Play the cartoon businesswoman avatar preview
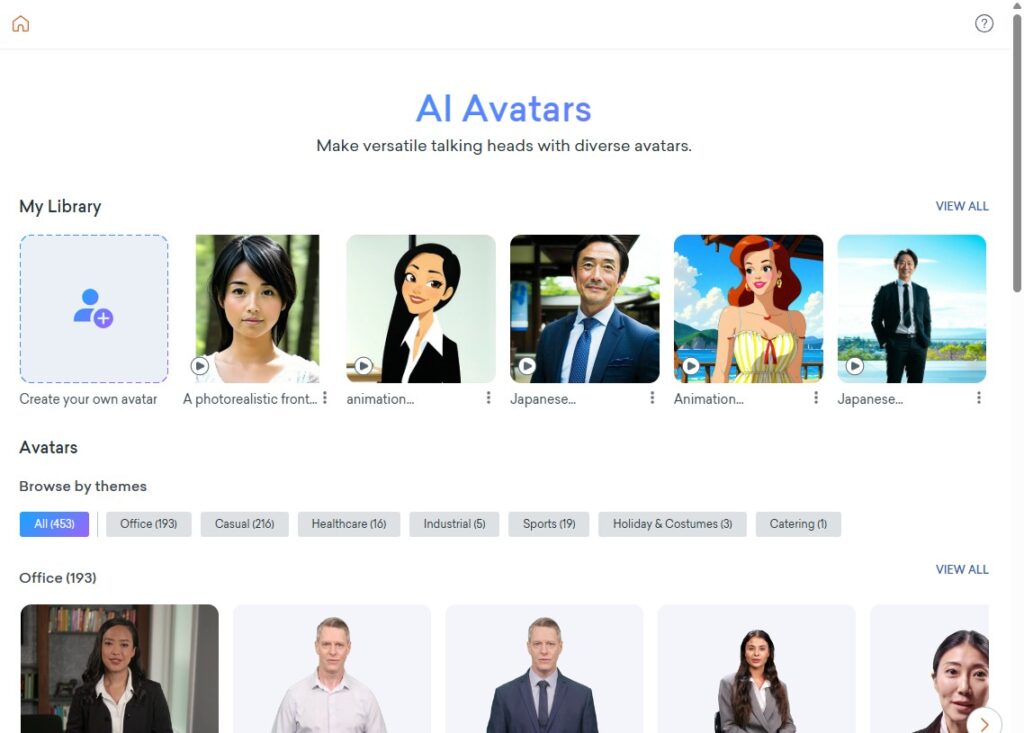This screenshot has height=733, width=1024. click(364, 366)
